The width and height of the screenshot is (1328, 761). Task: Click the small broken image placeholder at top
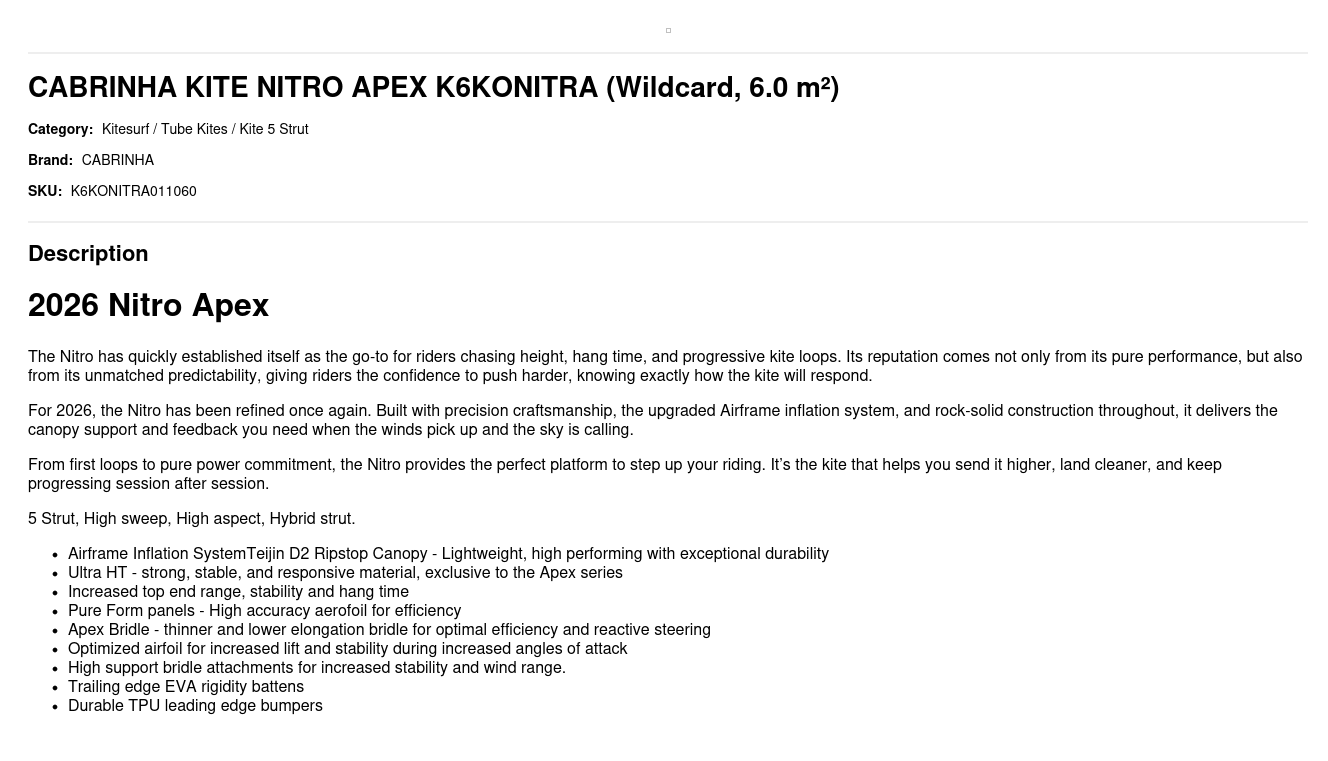click(668, 31)
